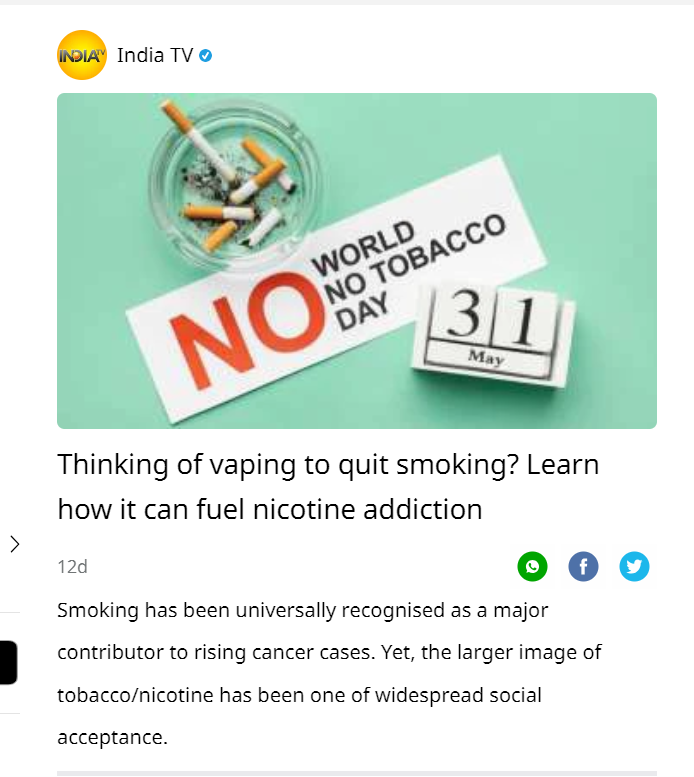Click the 12d timestamp
This screenshot has width=694, height=777.
(x=72, y=566)
